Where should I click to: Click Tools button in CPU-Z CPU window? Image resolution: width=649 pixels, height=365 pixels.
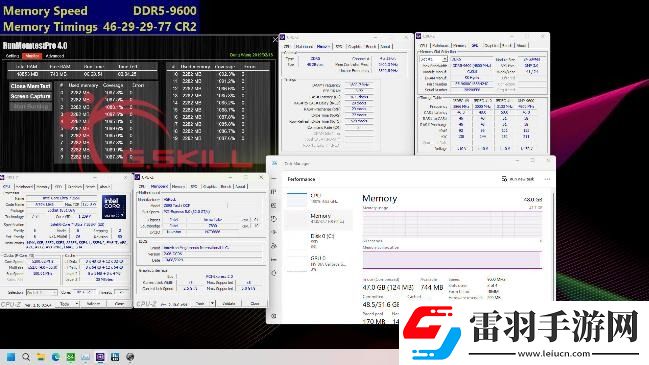[65, 304]
